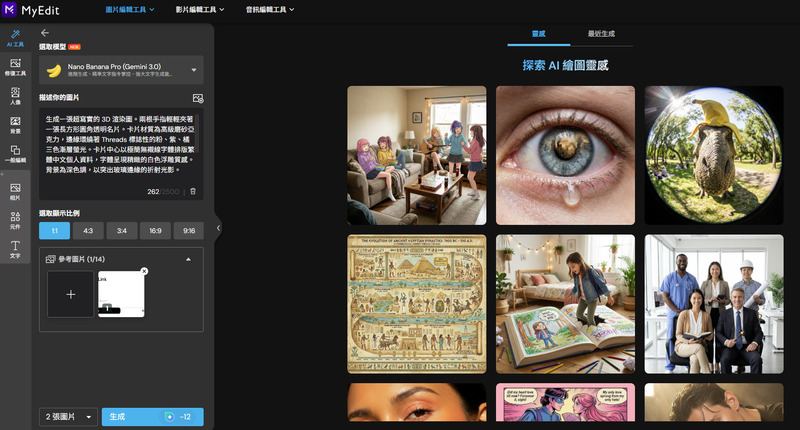This screenshot has width=800, height=430.
Task: Open the girl jumping on storybook image
Action: pos(565,304)
